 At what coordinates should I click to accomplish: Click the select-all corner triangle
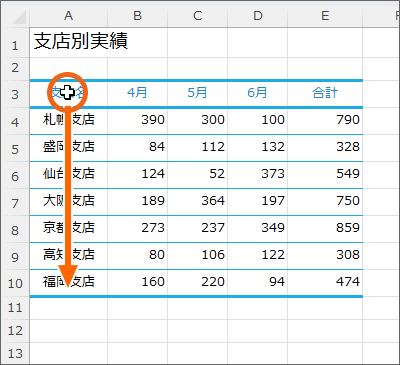[x=19, y=18]
